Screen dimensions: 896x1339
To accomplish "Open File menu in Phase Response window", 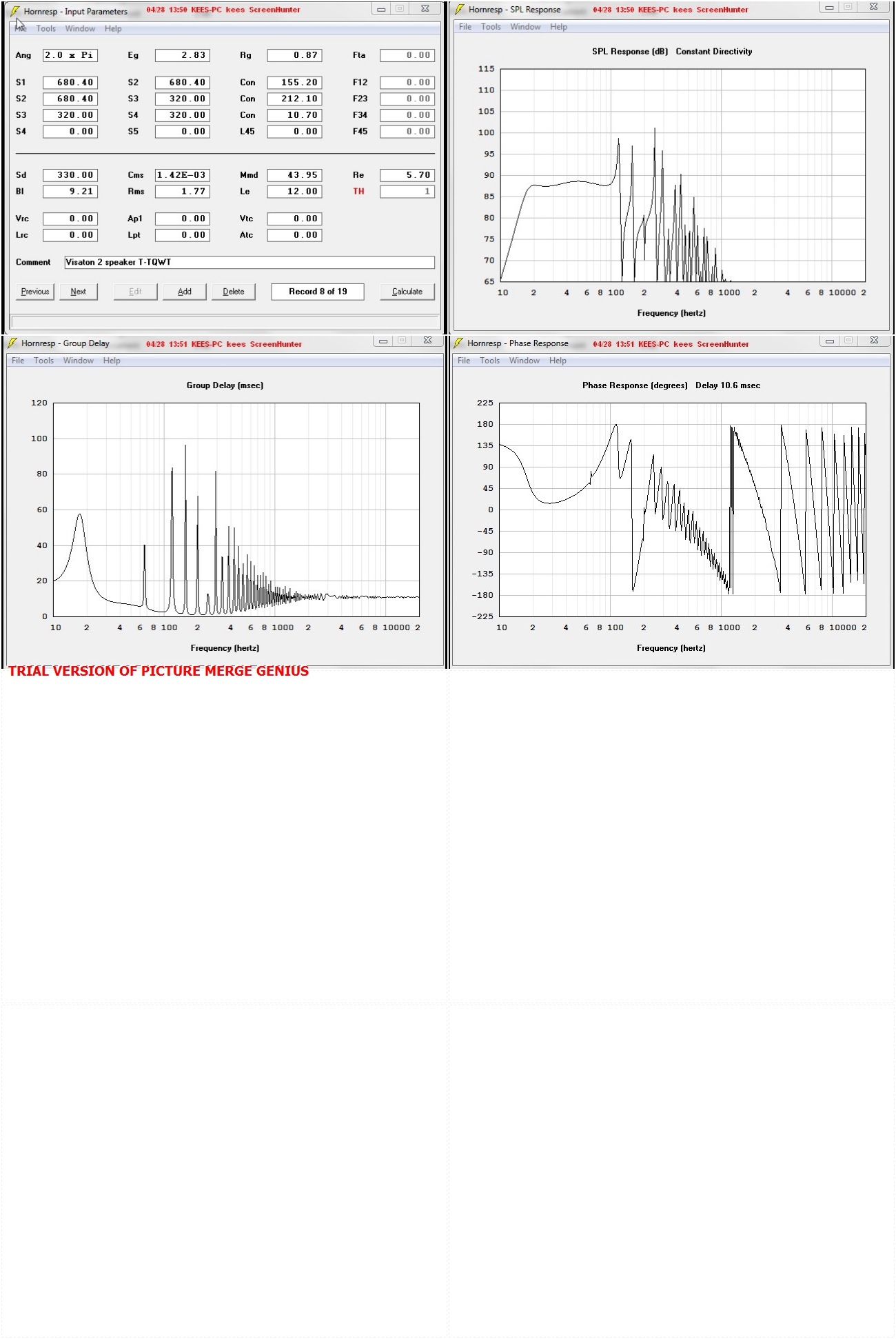I will click(464, 361).
